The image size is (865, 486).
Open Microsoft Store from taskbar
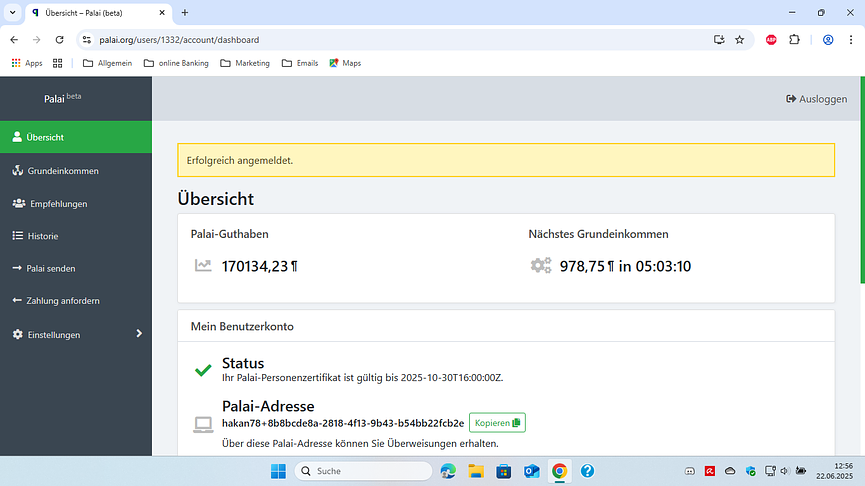(x=504, y=471)
